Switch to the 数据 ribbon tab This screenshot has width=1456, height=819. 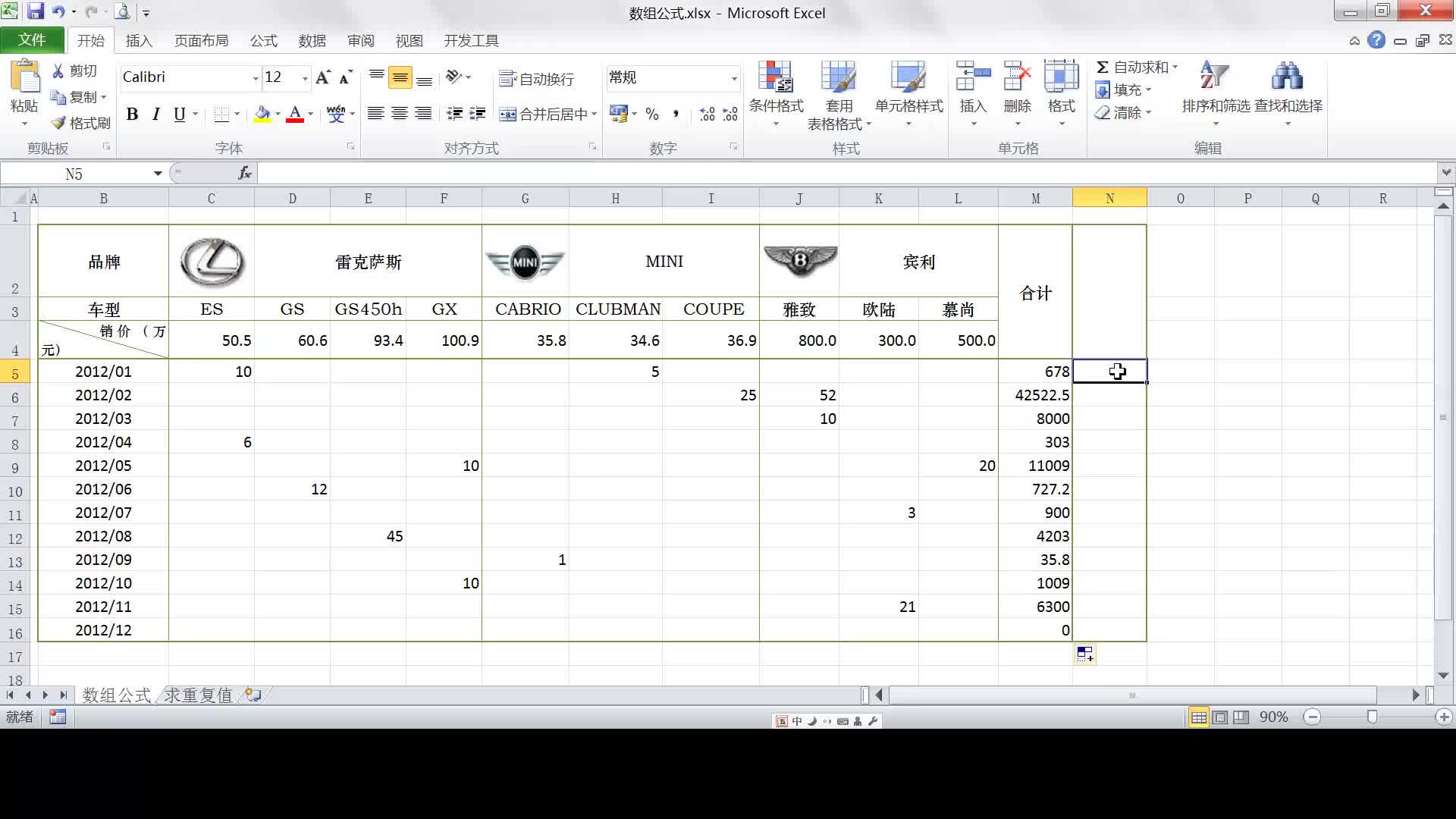pyautogui.click(x=313, y=40)
